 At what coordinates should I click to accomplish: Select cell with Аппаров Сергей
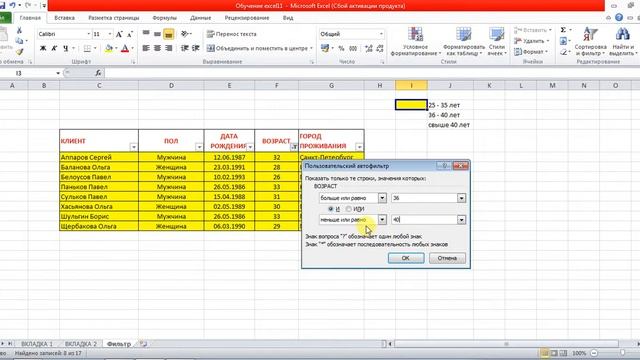[x=99, y=157]
